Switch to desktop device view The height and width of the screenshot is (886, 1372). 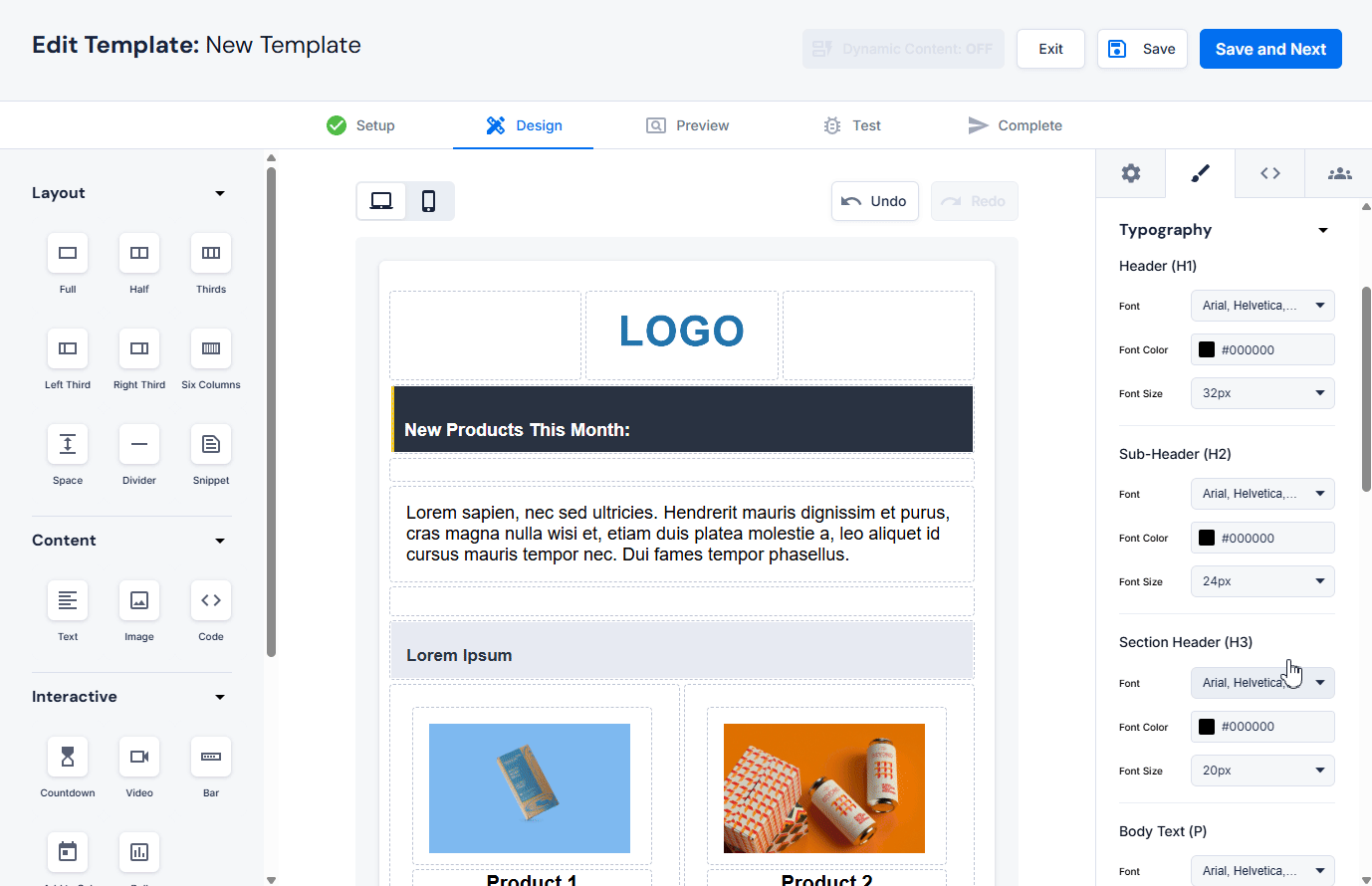point(381,201)
